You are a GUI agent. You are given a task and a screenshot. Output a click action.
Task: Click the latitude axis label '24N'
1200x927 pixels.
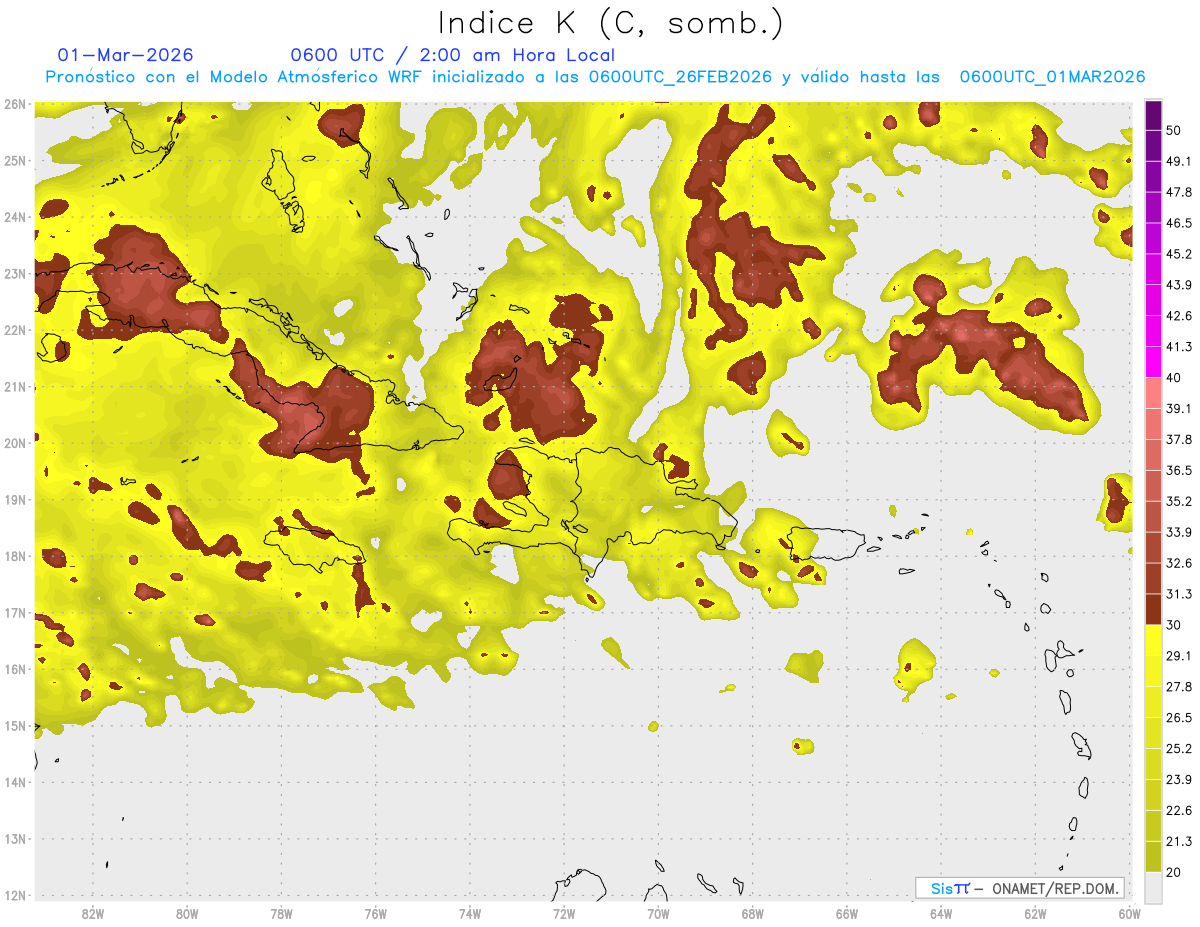[x=15, y=216]
